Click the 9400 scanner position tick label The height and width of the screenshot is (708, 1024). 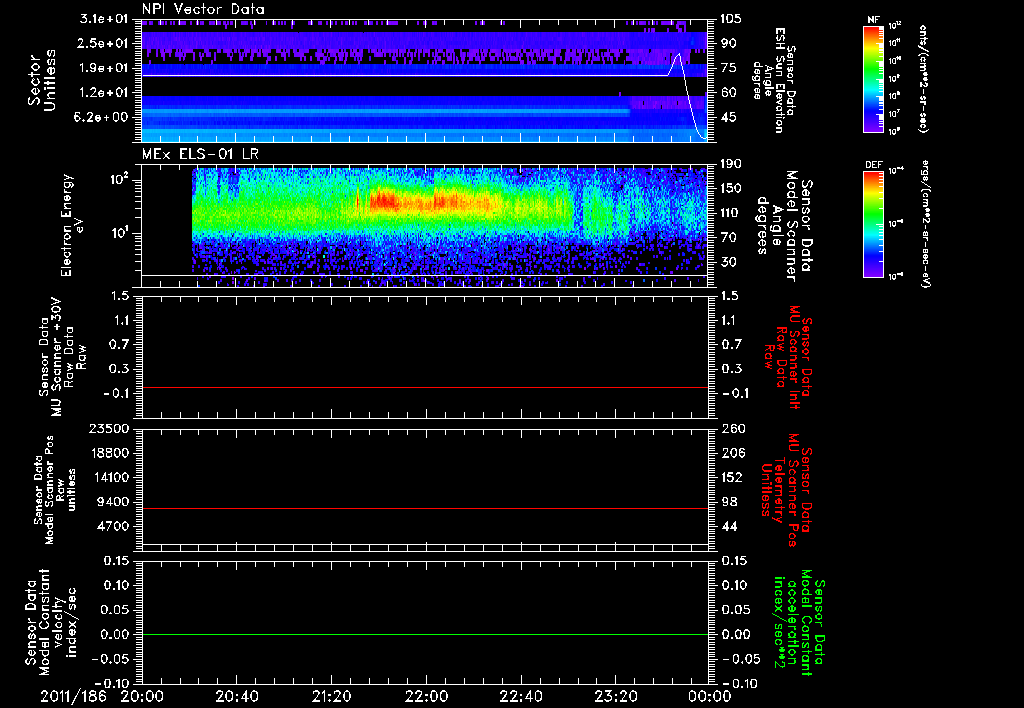(113, 502)
